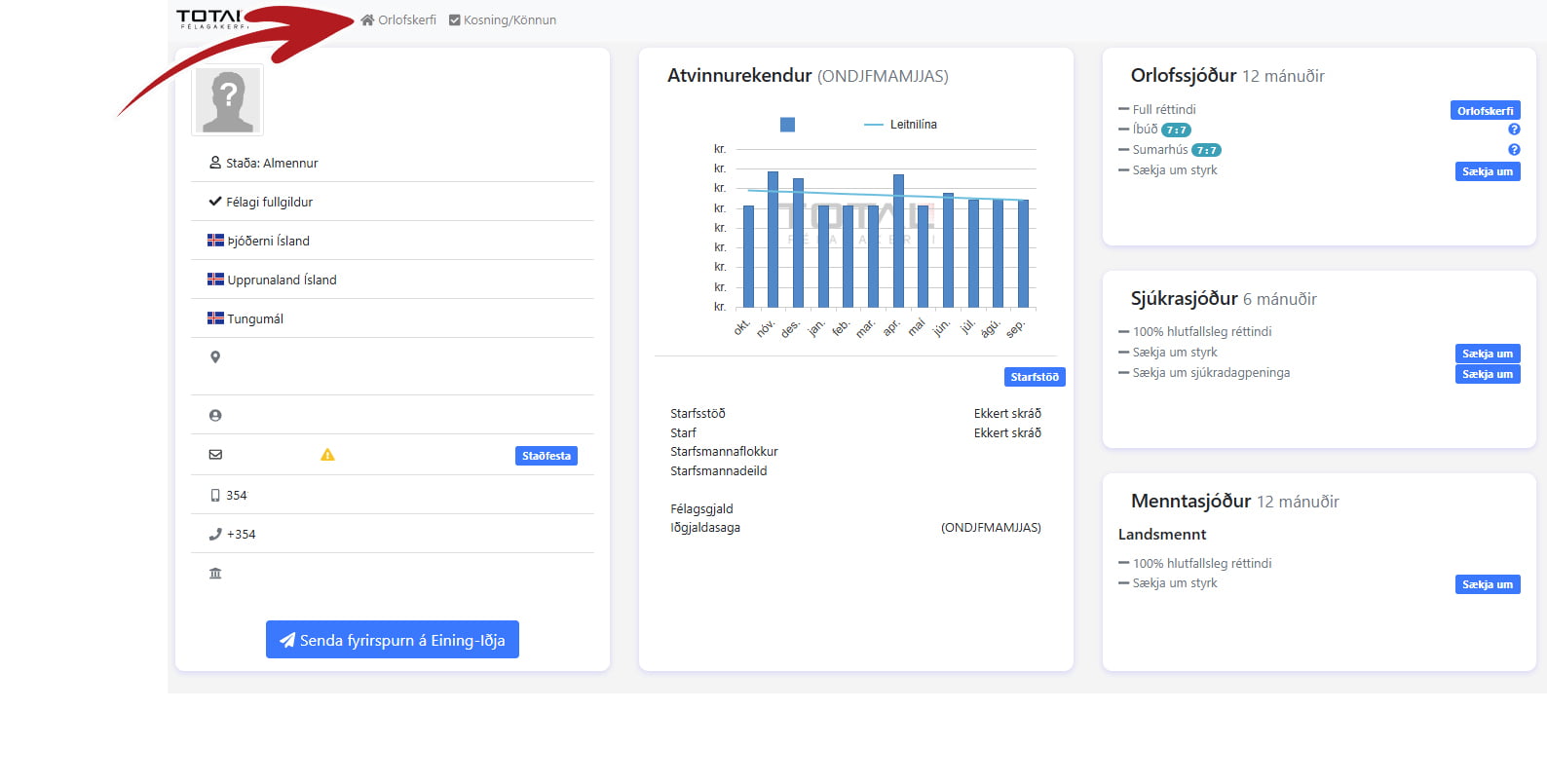This screenshot has height=784, width=1547.
Task: Click the TOTAL Félagakerfi logo
Action: [x=210, y=19]
